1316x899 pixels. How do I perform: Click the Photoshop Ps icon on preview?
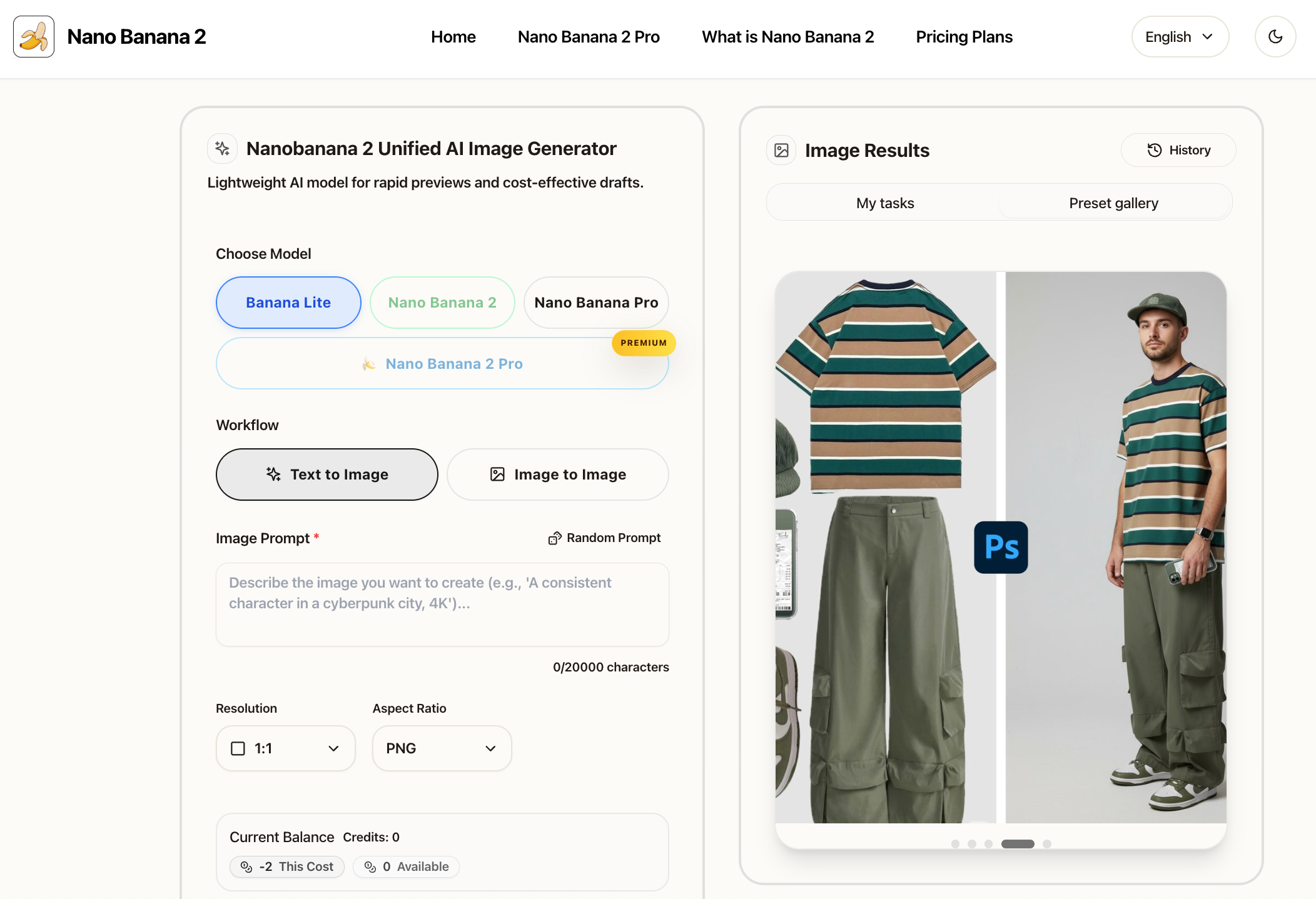pos(1001,547)
